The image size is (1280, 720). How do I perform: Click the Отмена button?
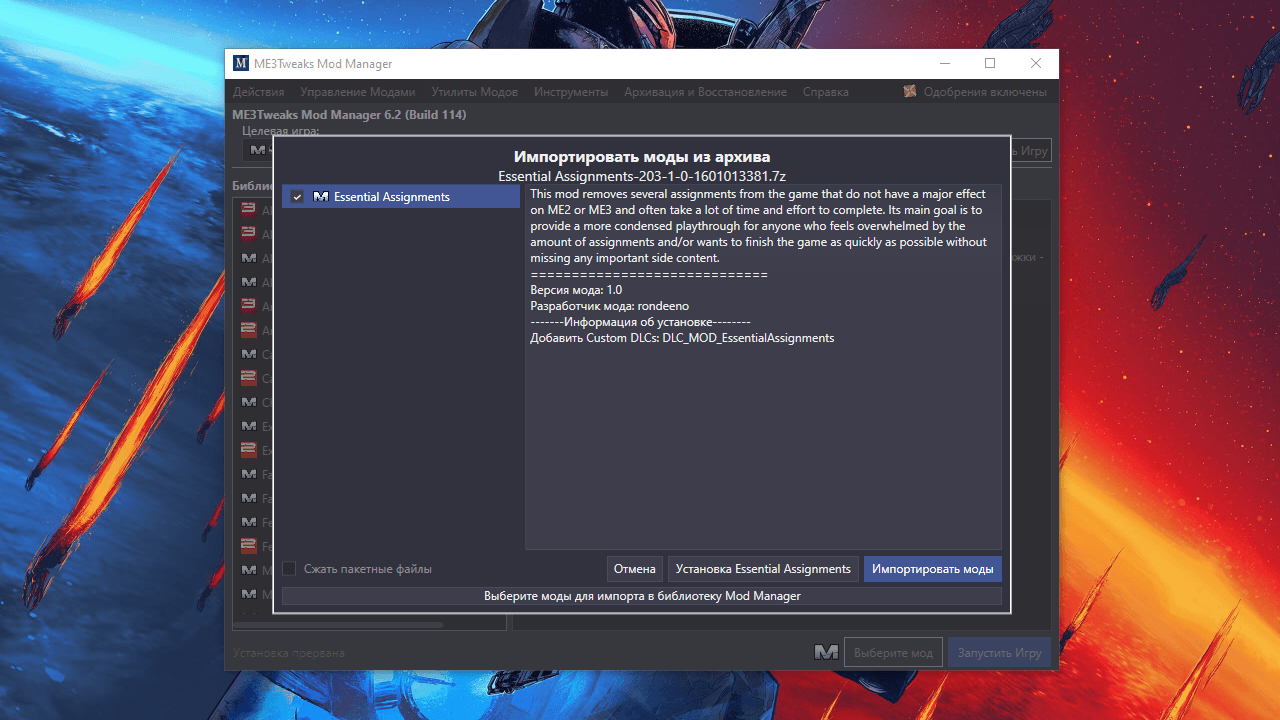[x=635, y=569]
